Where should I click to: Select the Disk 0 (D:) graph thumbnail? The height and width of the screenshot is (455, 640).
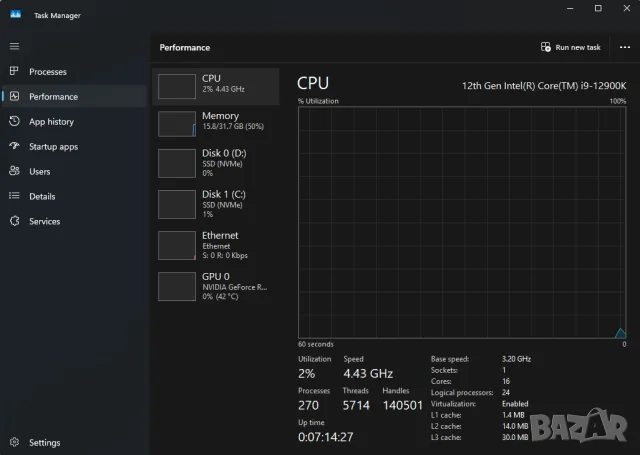(177, 163)
